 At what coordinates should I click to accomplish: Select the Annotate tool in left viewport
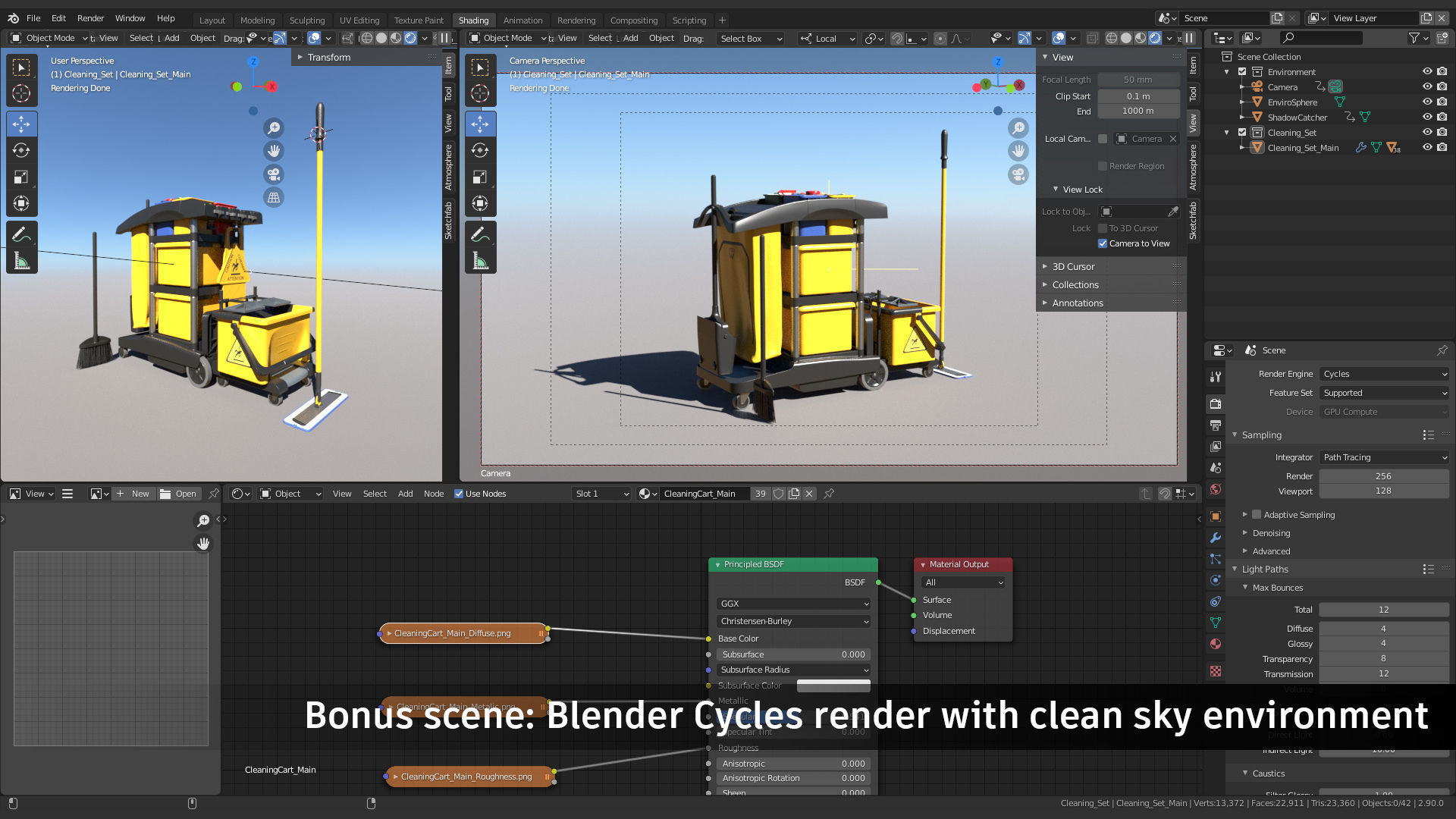point(21,235)
